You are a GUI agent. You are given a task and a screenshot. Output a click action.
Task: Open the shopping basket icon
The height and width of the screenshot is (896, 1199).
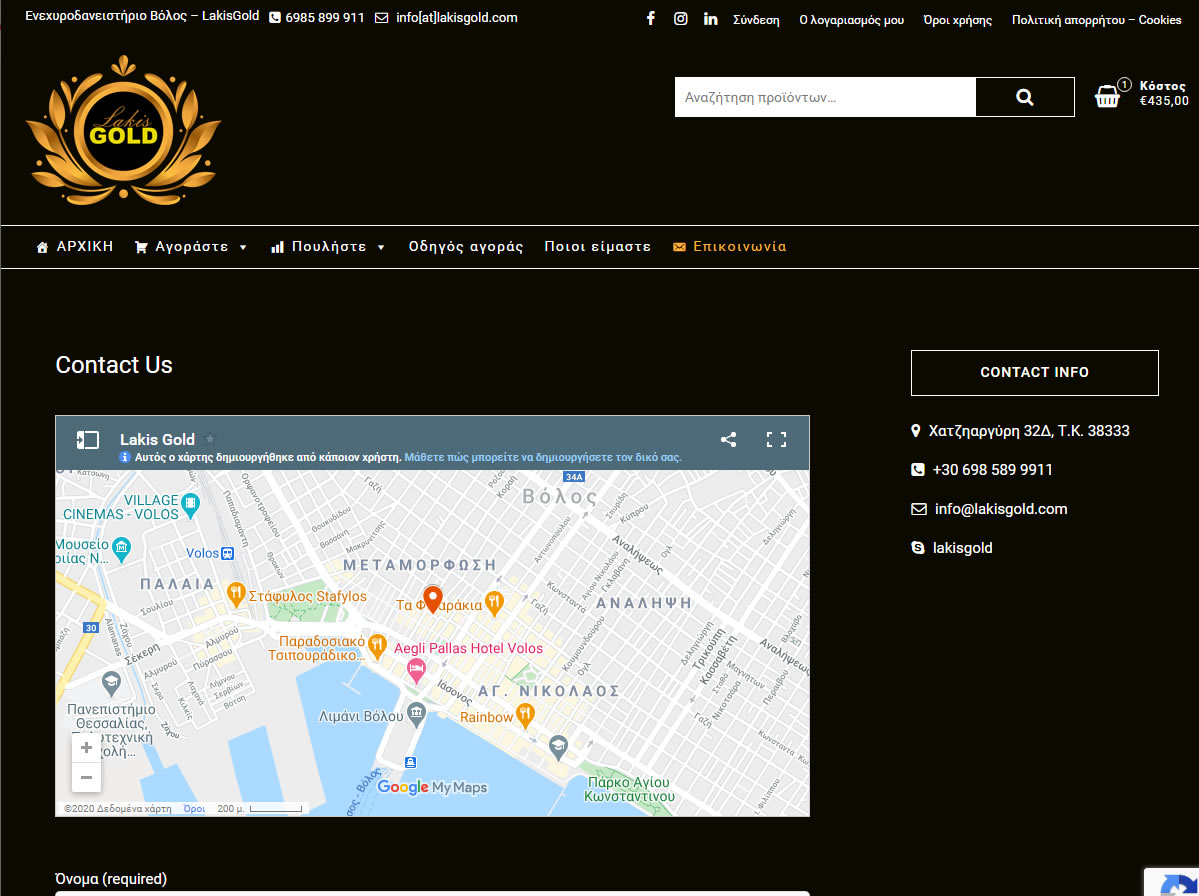pyautogui.click(x=1106, y=96)
